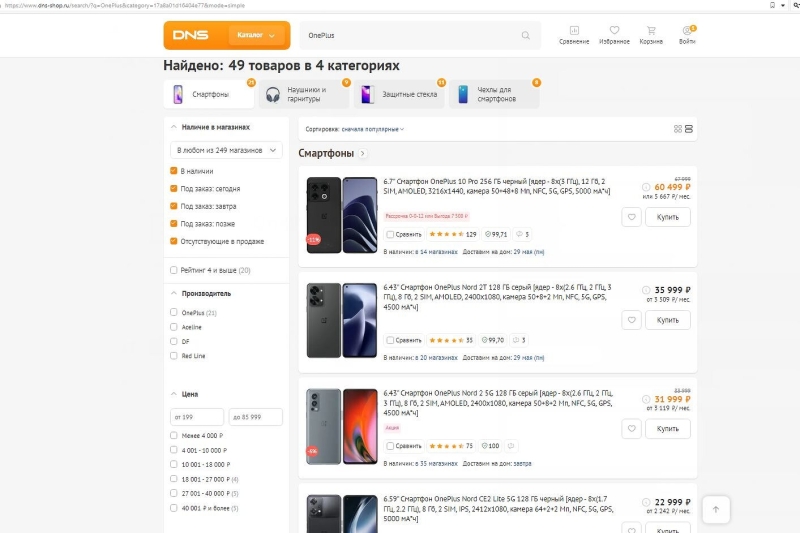Click Купить for OnePlus Nord 2T
This screenshot has height=533, width=800.
coord(667,320)
